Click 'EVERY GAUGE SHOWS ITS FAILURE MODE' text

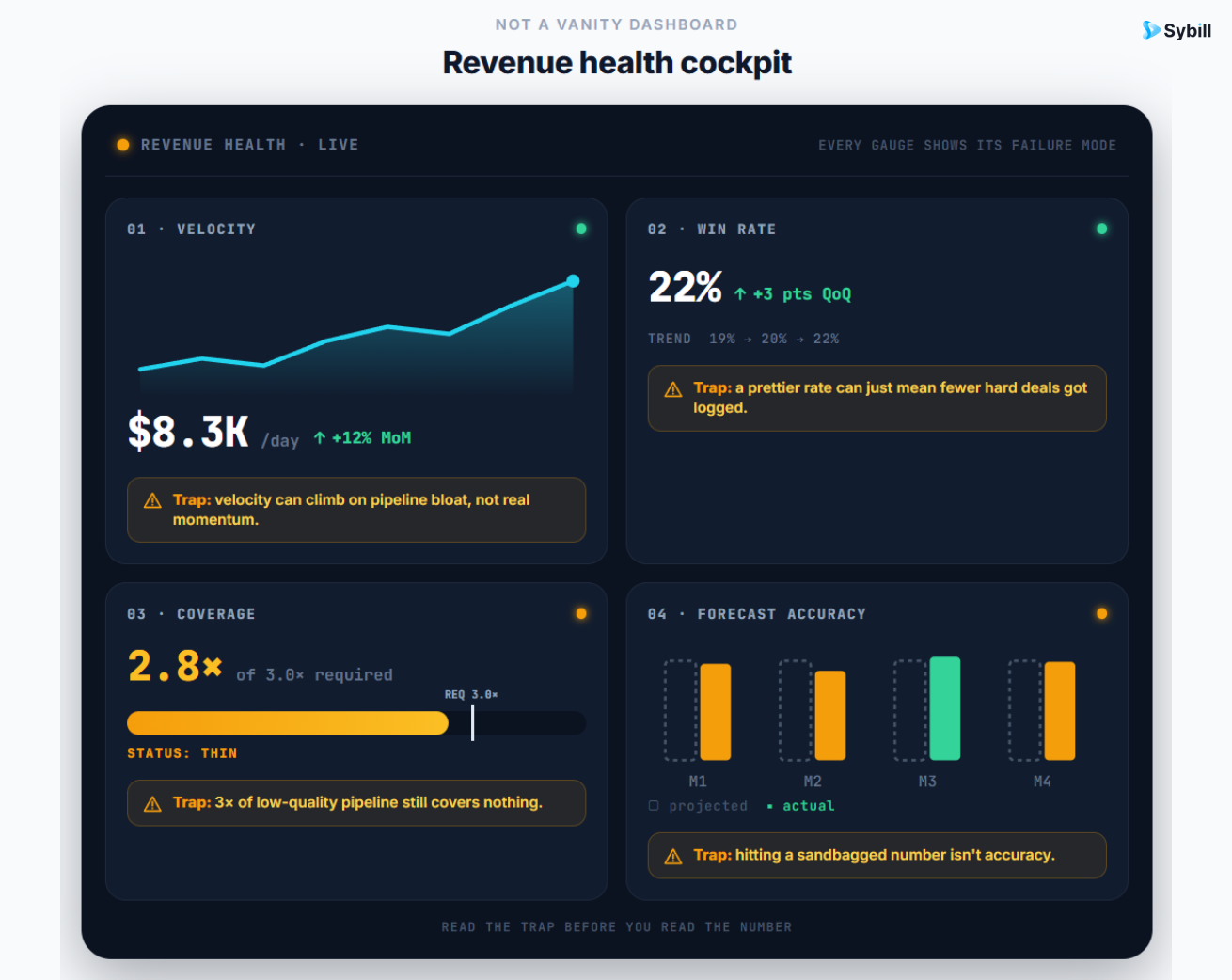click(x=968, y=146)
